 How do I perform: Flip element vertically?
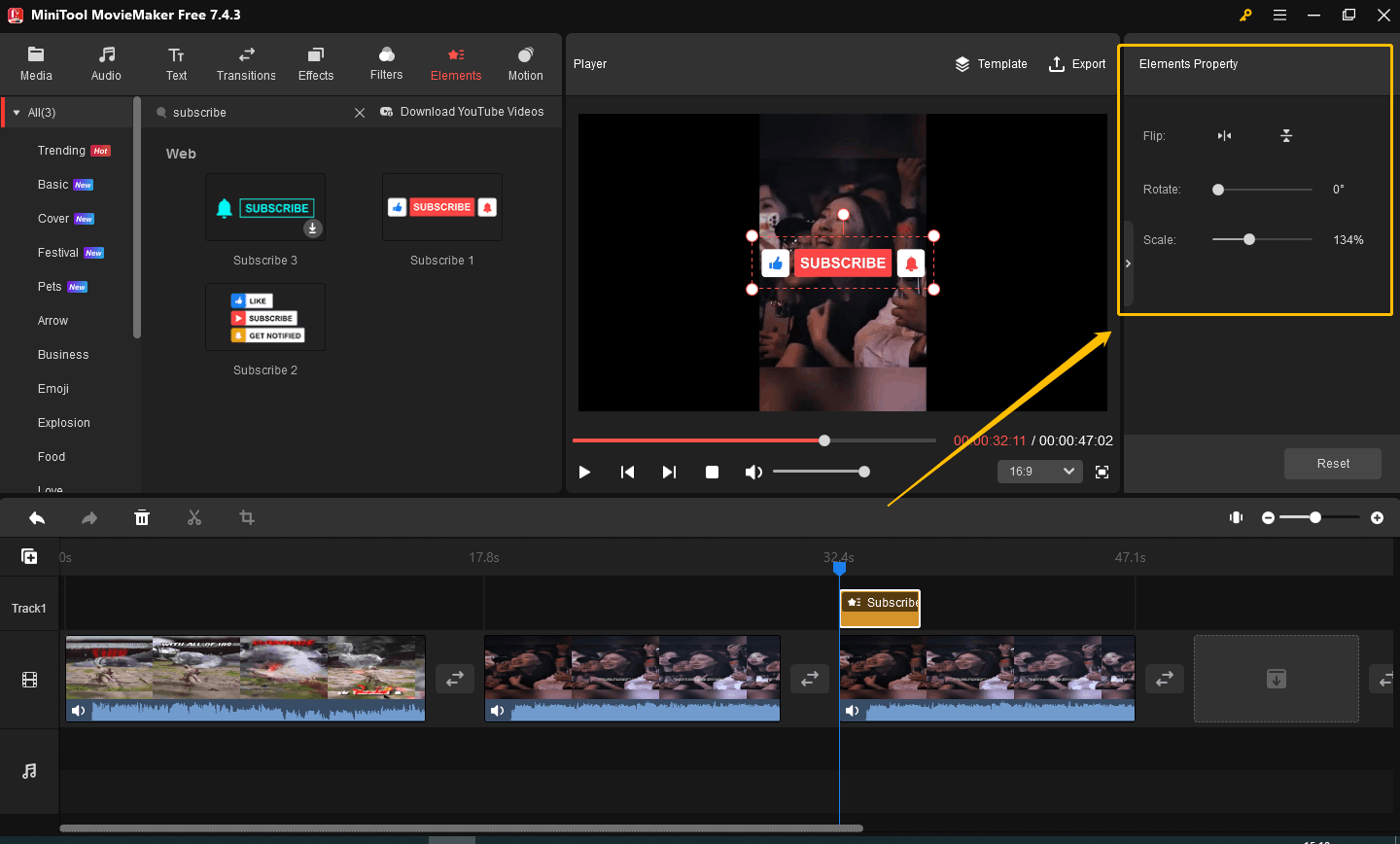coord(1286,136)
